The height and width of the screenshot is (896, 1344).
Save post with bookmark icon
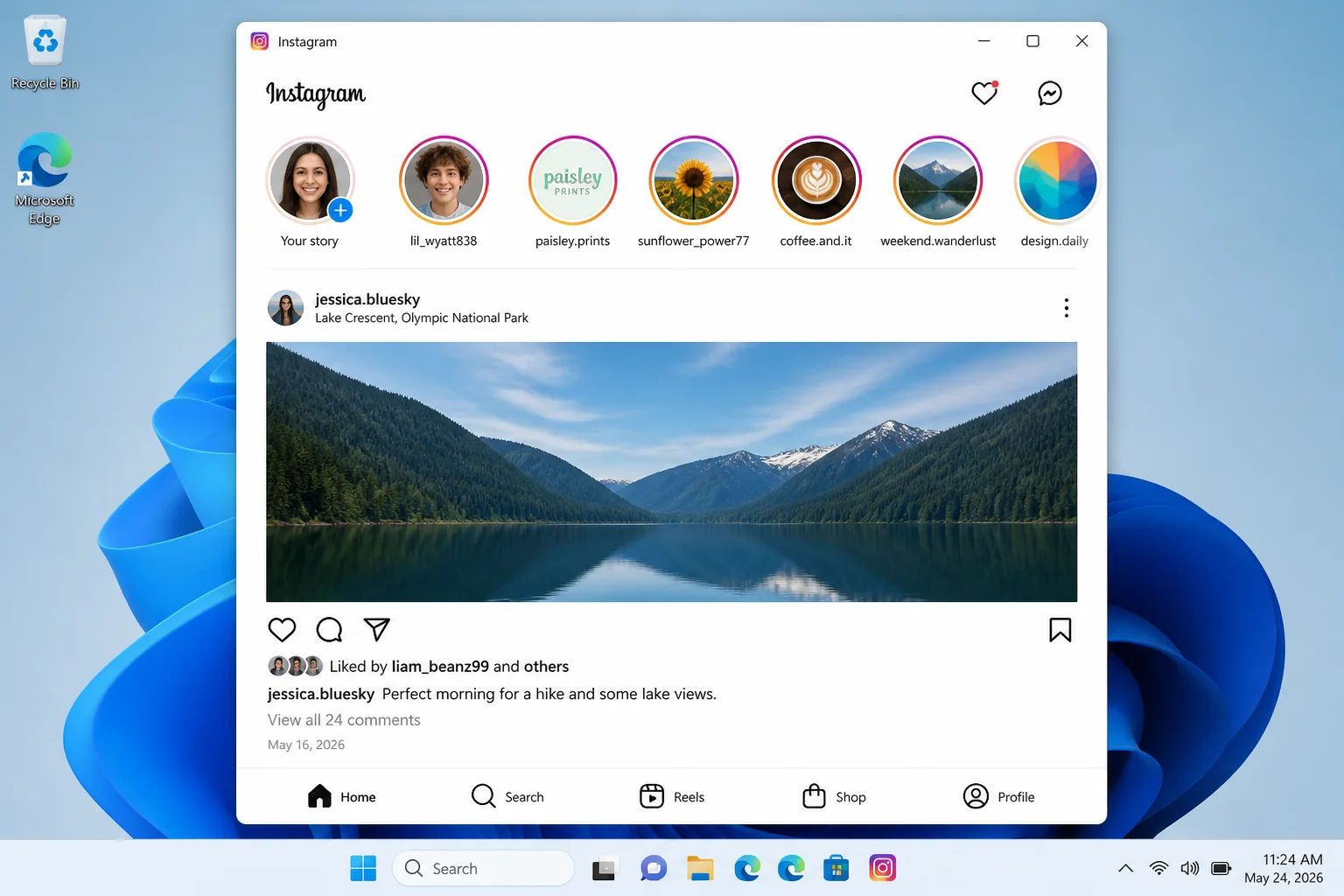(x=1060, y=630)
